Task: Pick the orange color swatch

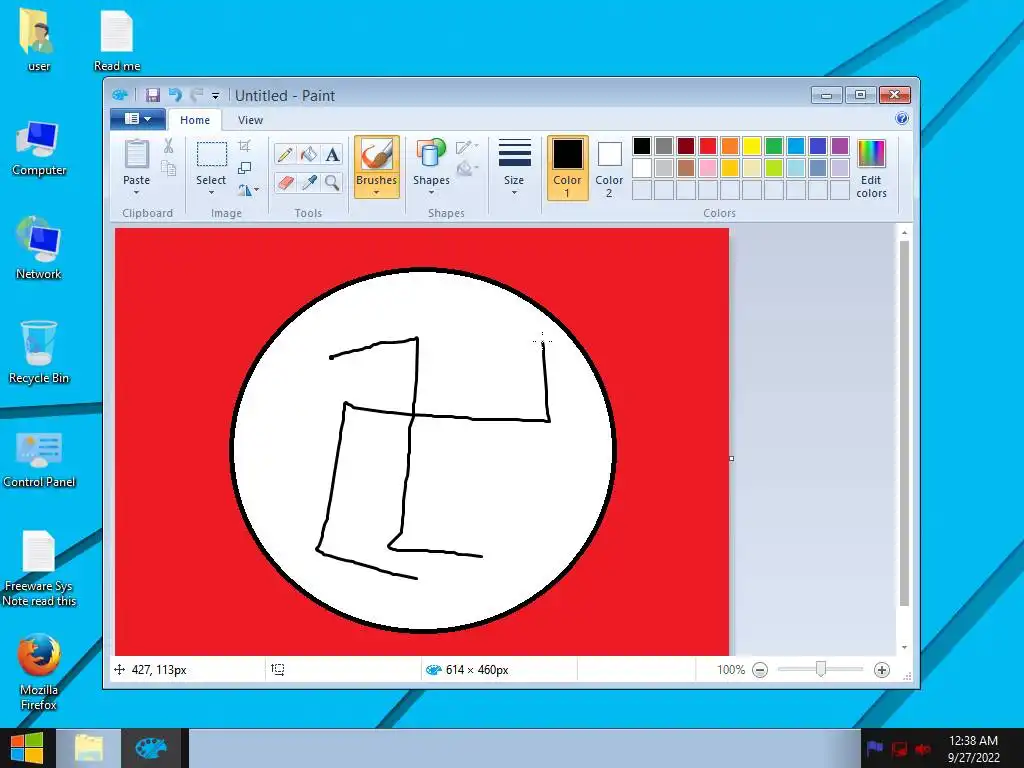Action: coord(729,146)
